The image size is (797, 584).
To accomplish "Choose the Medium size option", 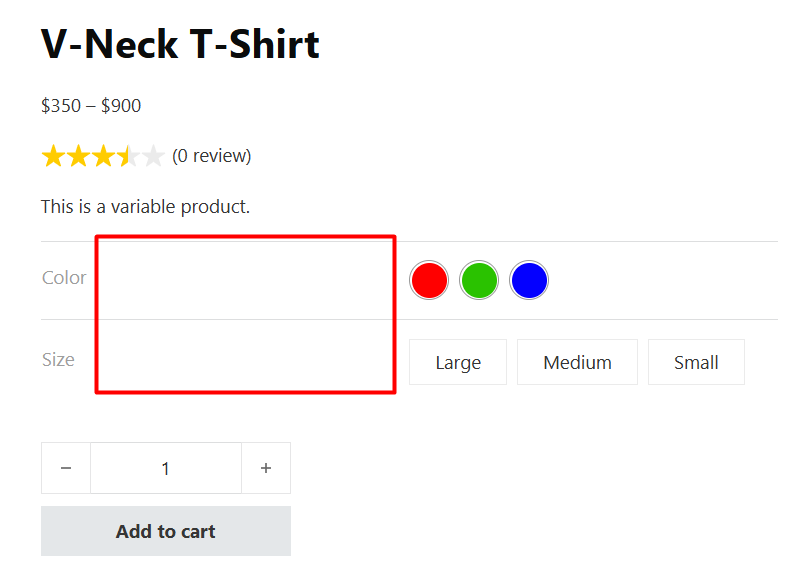I will coord(577,362).
